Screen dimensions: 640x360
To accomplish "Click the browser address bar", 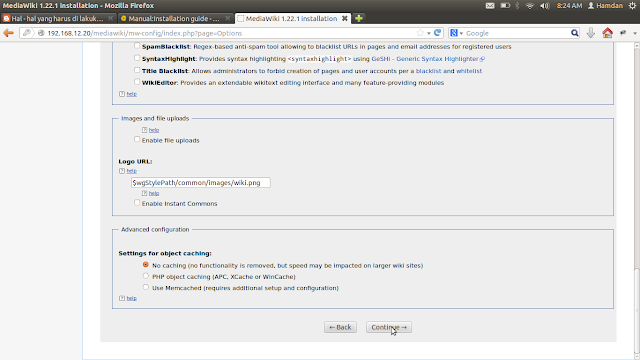I will (x=231, y=33).
